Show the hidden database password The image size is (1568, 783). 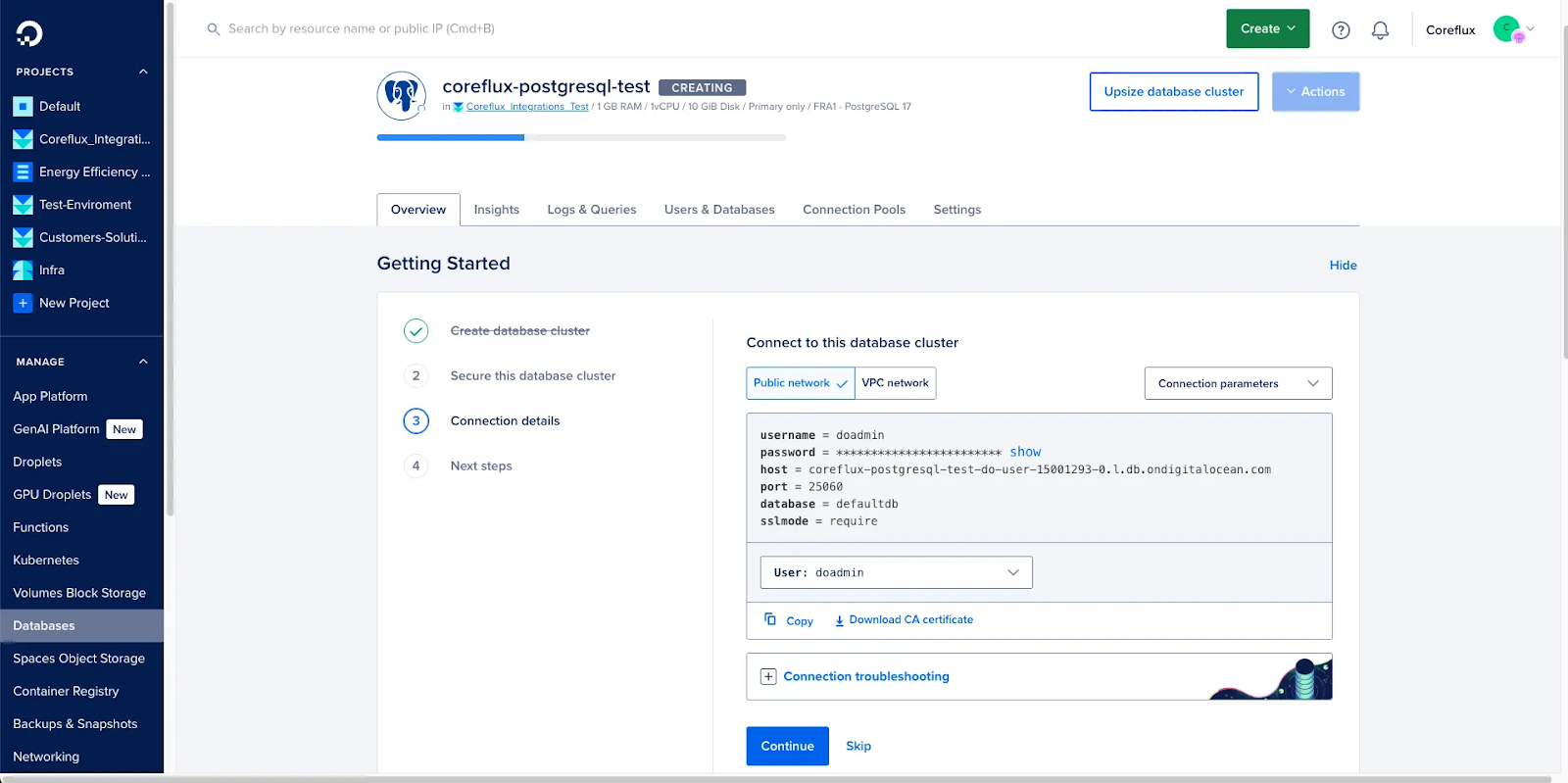pos(1025,452)
